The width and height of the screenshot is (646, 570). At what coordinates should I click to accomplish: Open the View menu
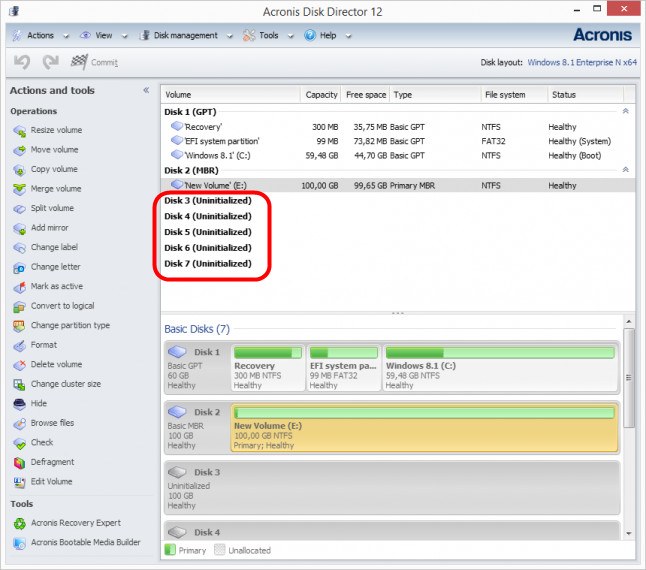point(103,35)
